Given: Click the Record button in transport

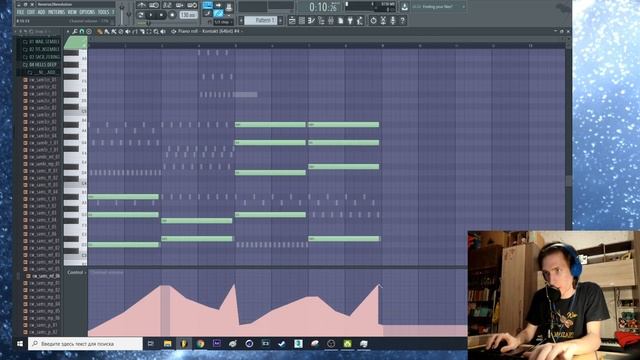Looking at the screenshot, I should [172, 15].
